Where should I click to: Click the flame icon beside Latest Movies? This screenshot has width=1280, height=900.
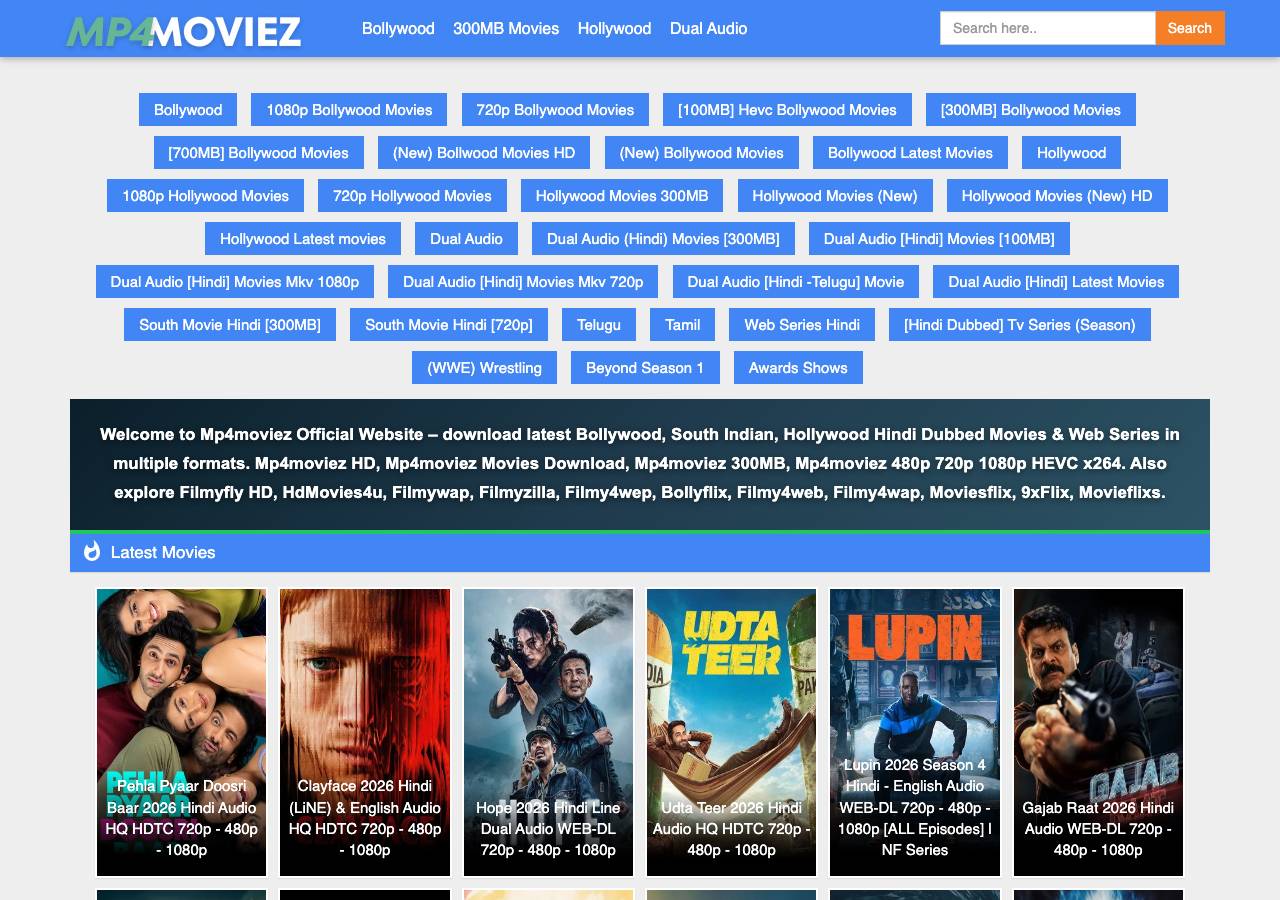(92, 551)
